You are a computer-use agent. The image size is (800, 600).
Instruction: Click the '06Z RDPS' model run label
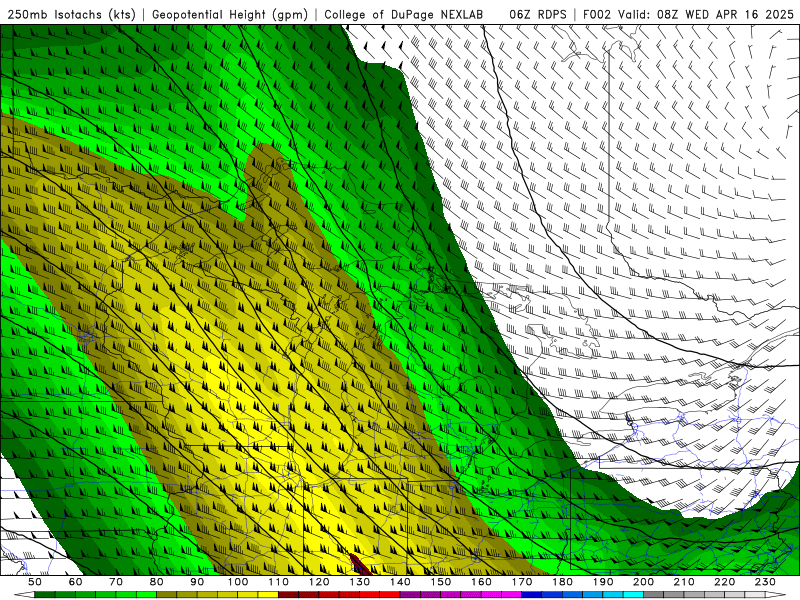538,14
